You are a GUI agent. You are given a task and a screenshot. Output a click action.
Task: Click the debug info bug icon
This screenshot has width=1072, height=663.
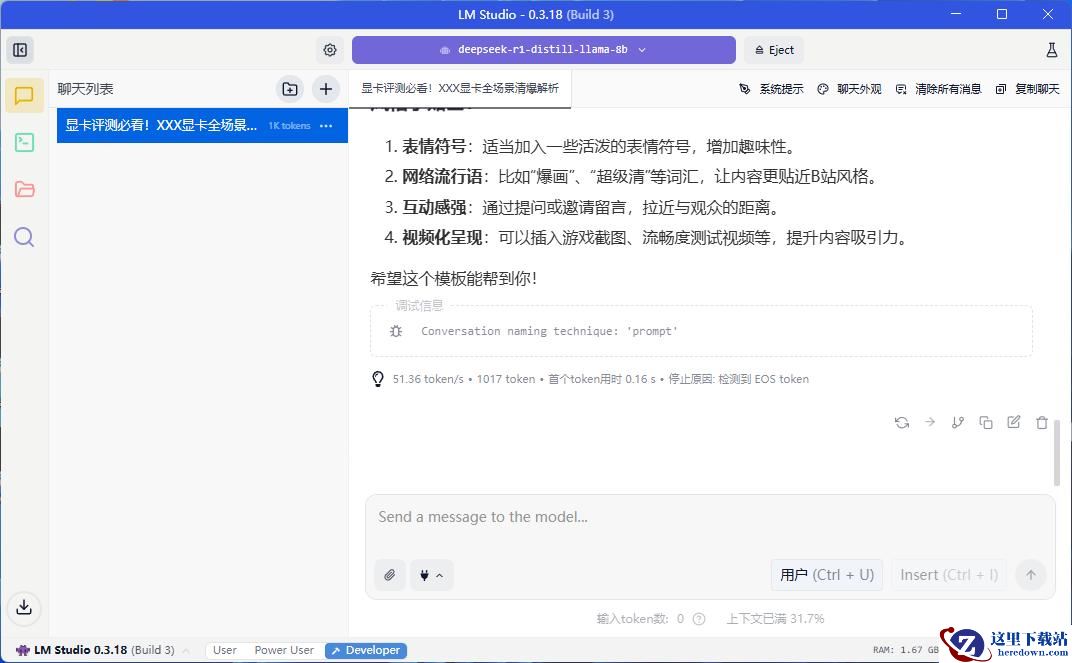tap(396, 331)
